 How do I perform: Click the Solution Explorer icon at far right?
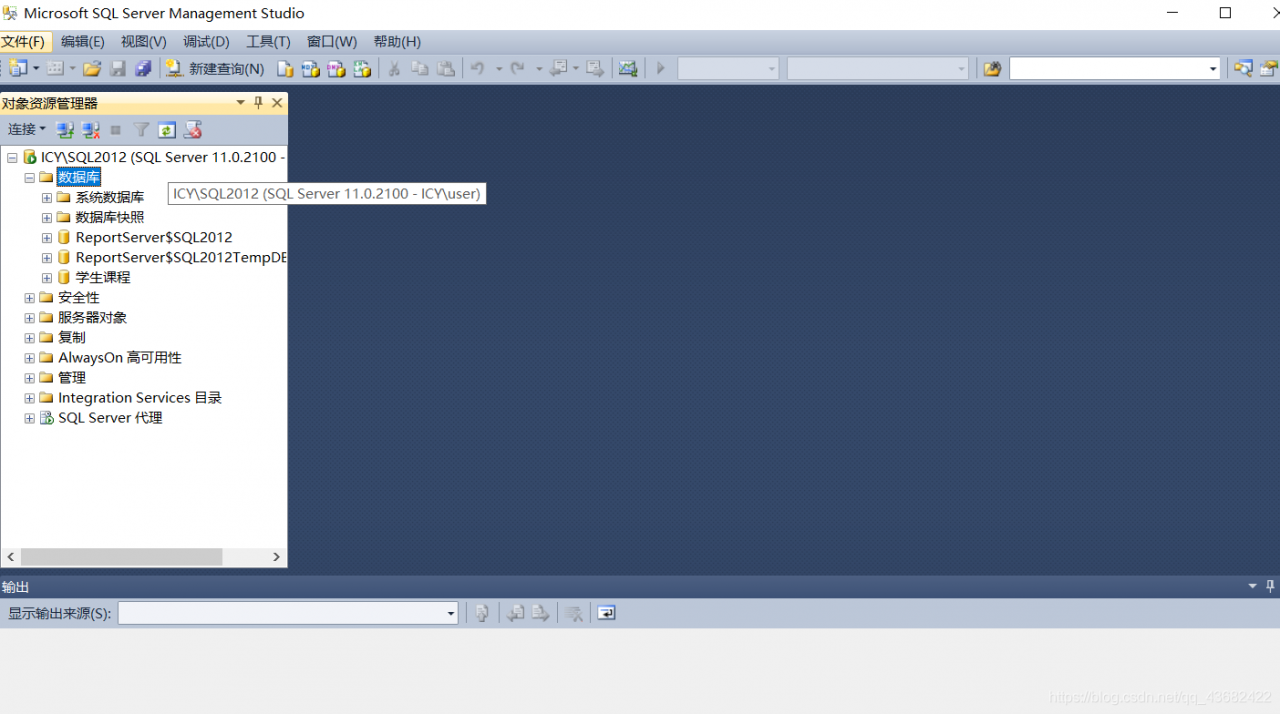point(1243,68)
